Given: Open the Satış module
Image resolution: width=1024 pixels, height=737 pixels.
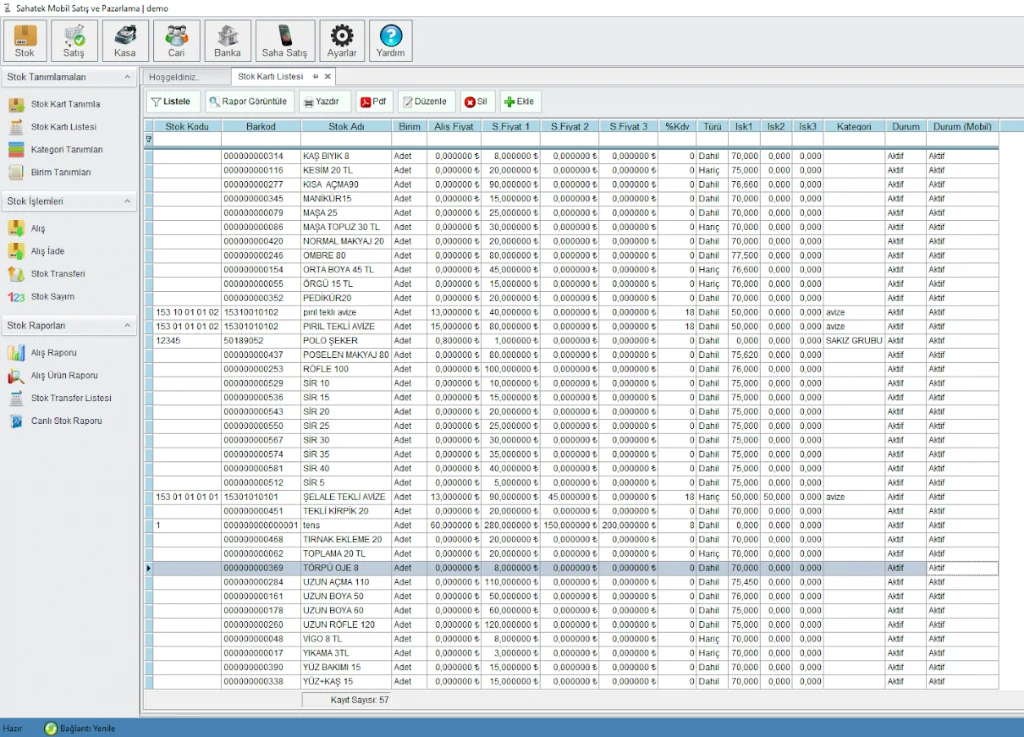Looking at the screenshot, I should click(74, 40).
